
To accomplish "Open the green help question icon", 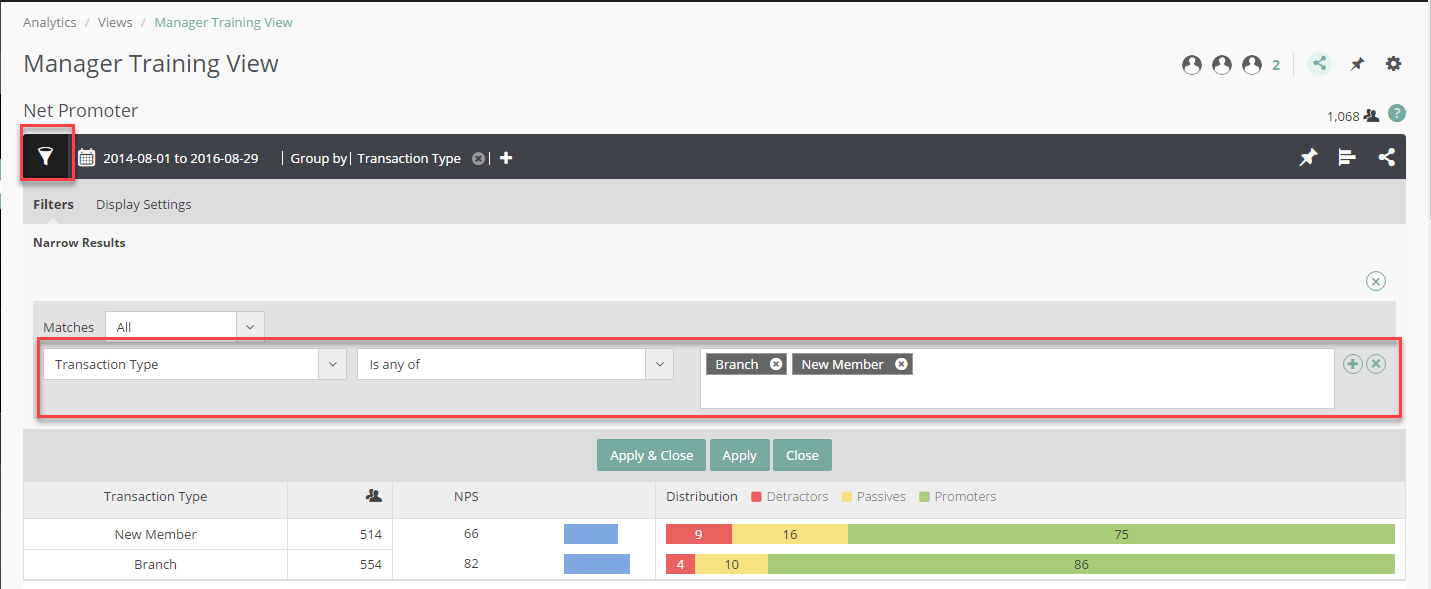I will 1397,114.
